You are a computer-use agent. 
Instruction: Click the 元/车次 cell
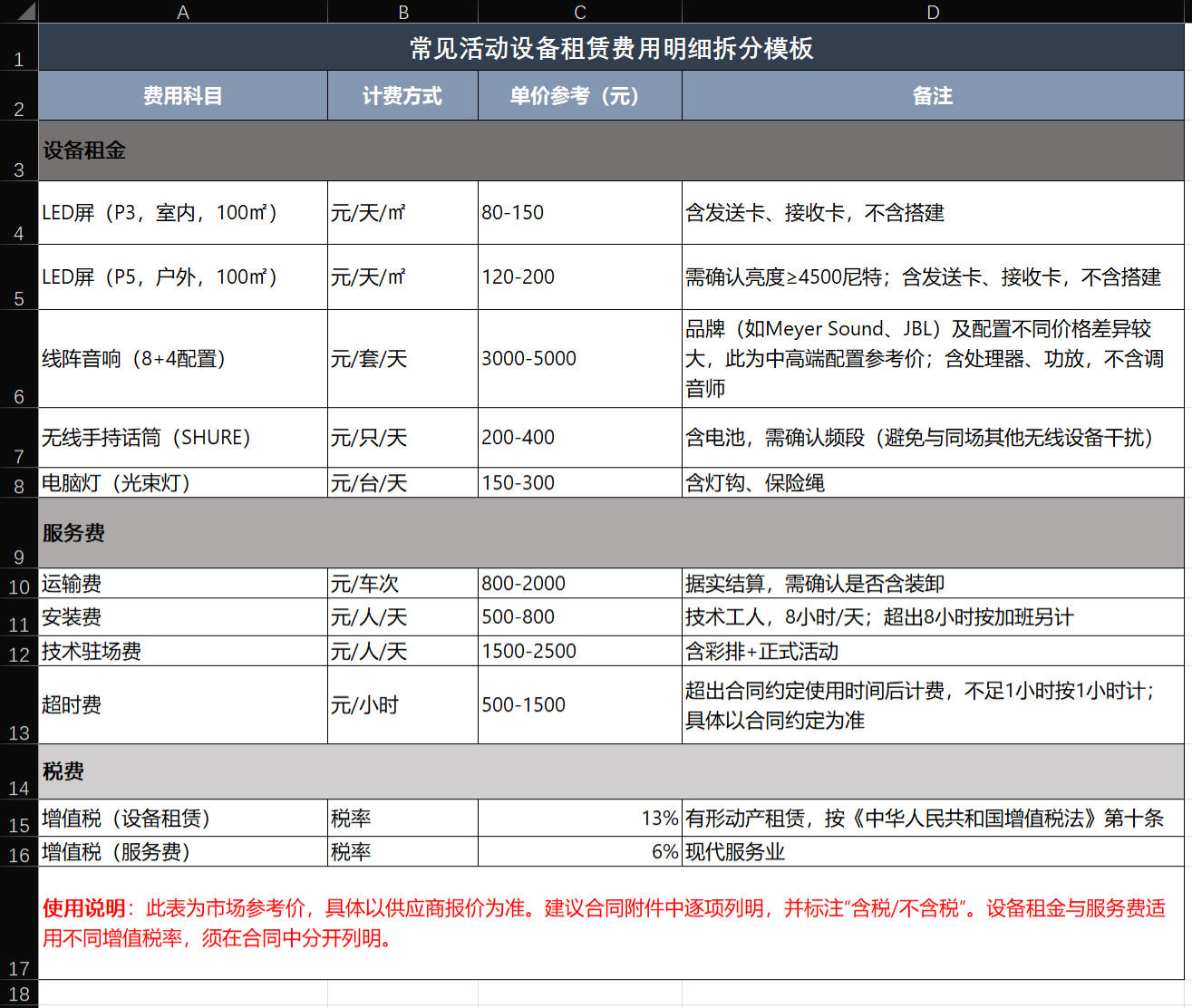click(x=403, y=583)
